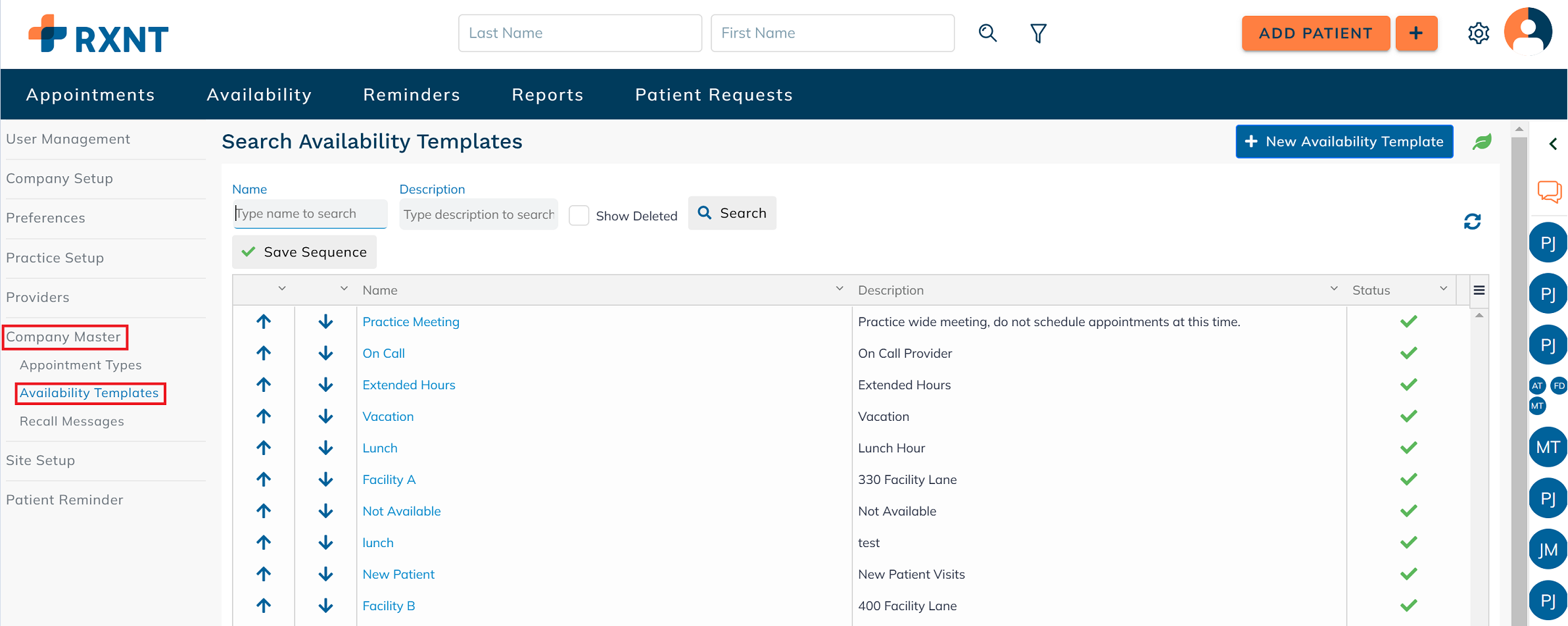Open settings with the gear icon
The image size is (1568, 626).
tap(1478, 33)
